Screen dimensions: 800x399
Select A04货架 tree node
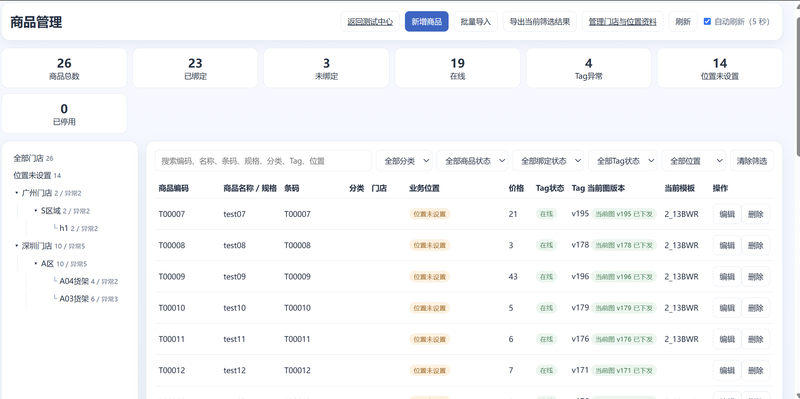(89, 281)
